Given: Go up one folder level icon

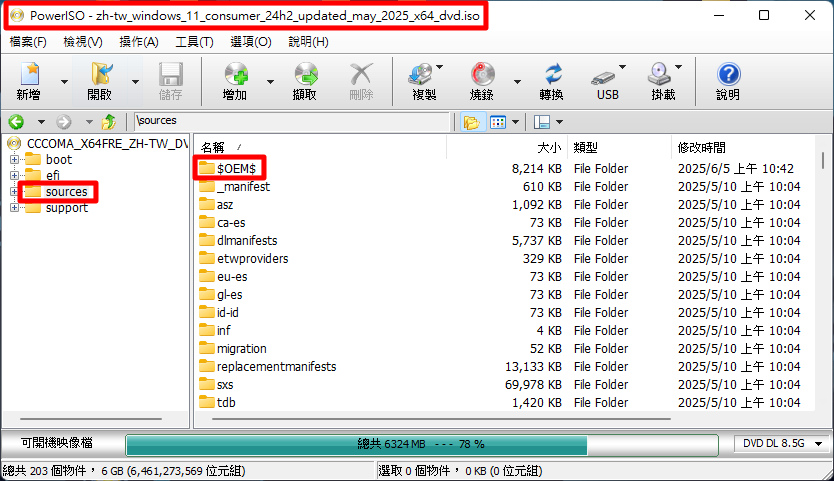Looking at the screenshot, I should 109,122.
